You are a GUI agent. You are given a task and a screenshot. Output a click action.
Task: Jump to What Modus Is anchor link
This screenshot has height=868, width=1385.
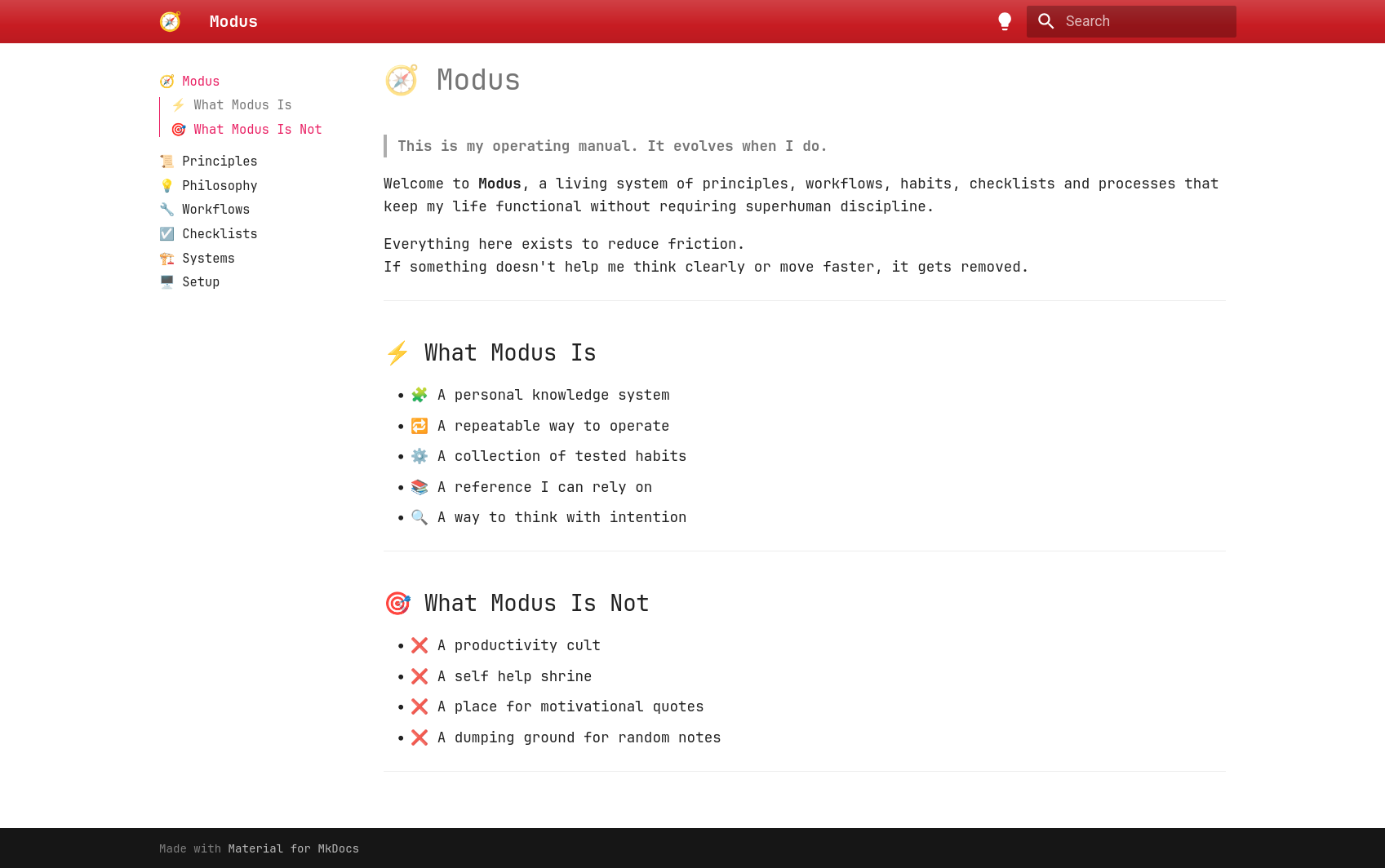[242, 105]
